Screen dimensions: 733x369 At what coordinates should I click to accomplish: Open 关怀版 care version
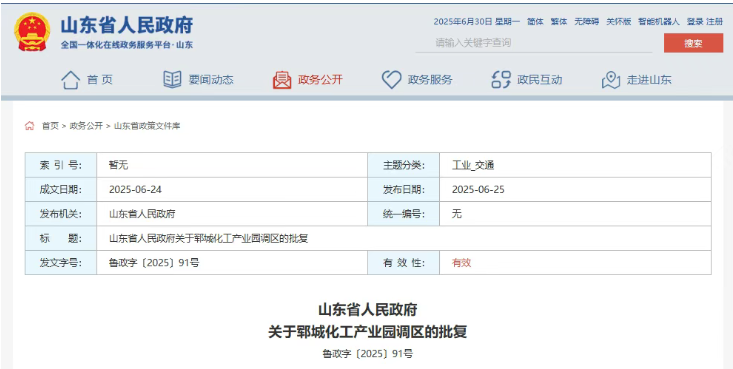coord(618,22)
